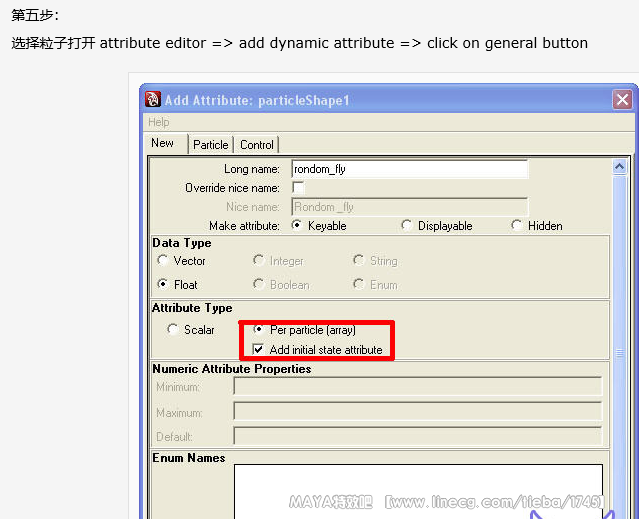Switch to the Particle tab
The height and width of the screenshot is (519, 639).
(x=211, y=145)
